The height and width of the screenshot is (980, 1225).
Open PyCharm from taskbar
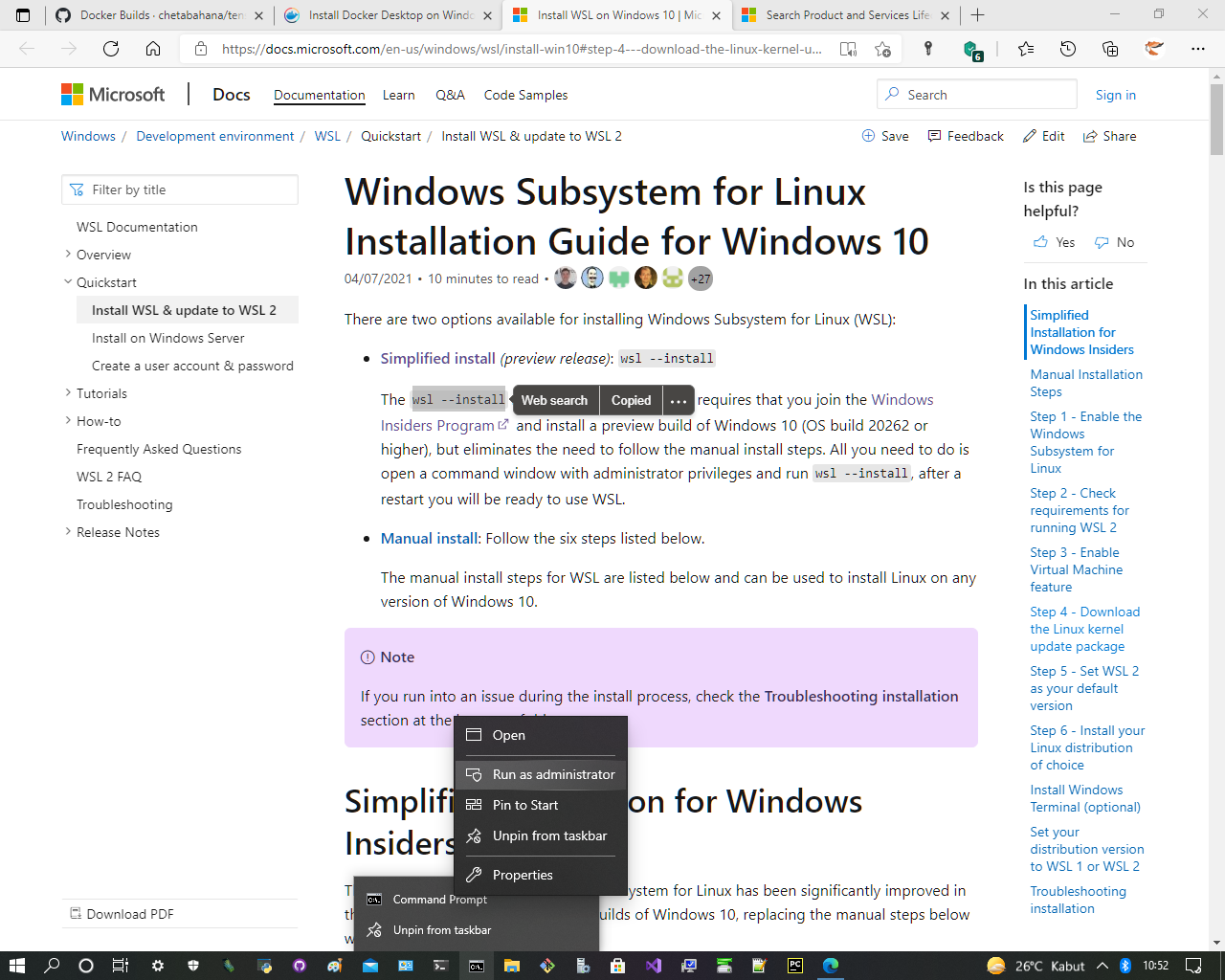point(795,966)
